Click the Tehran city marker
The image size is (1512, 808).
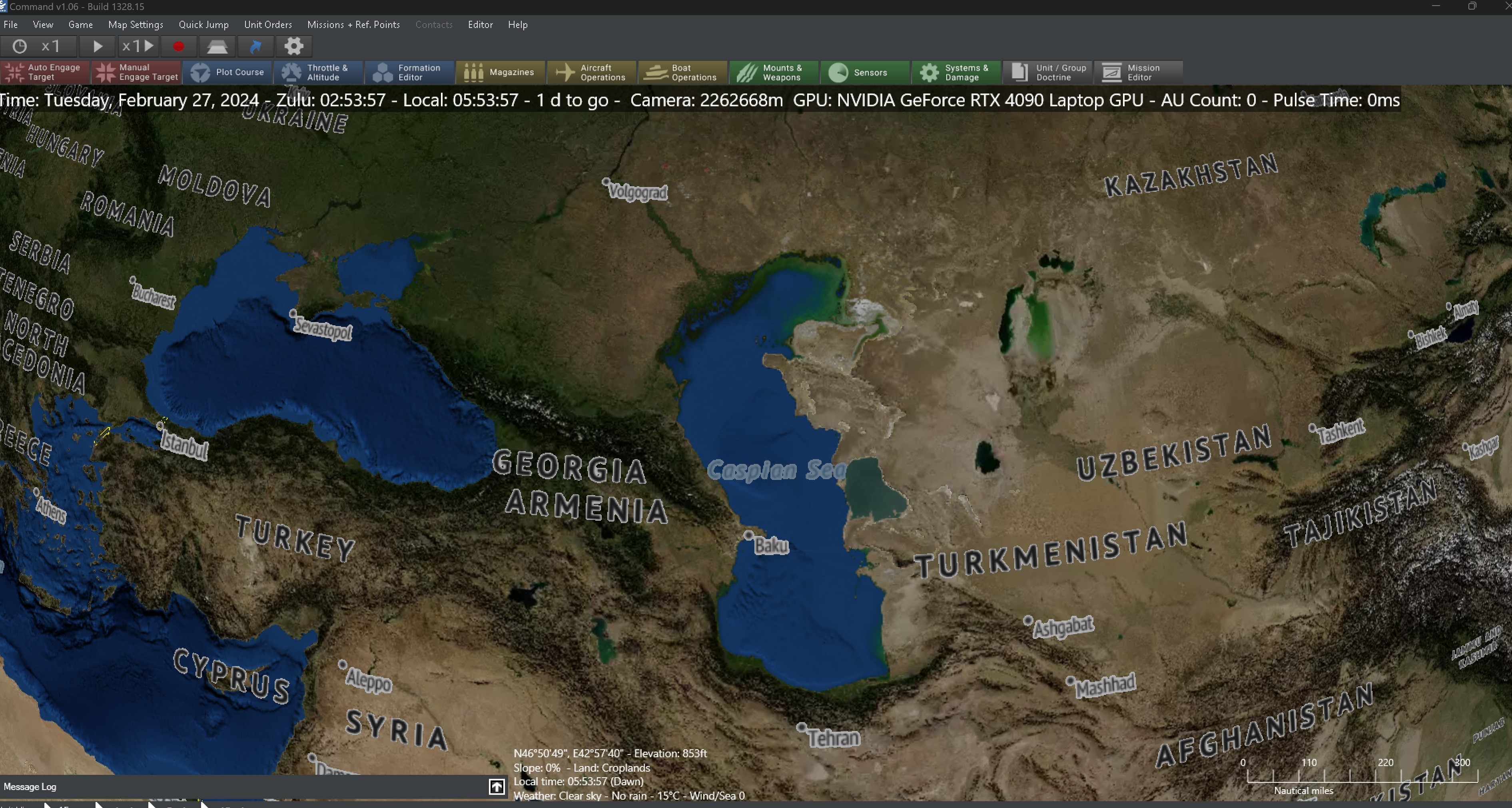801,727
